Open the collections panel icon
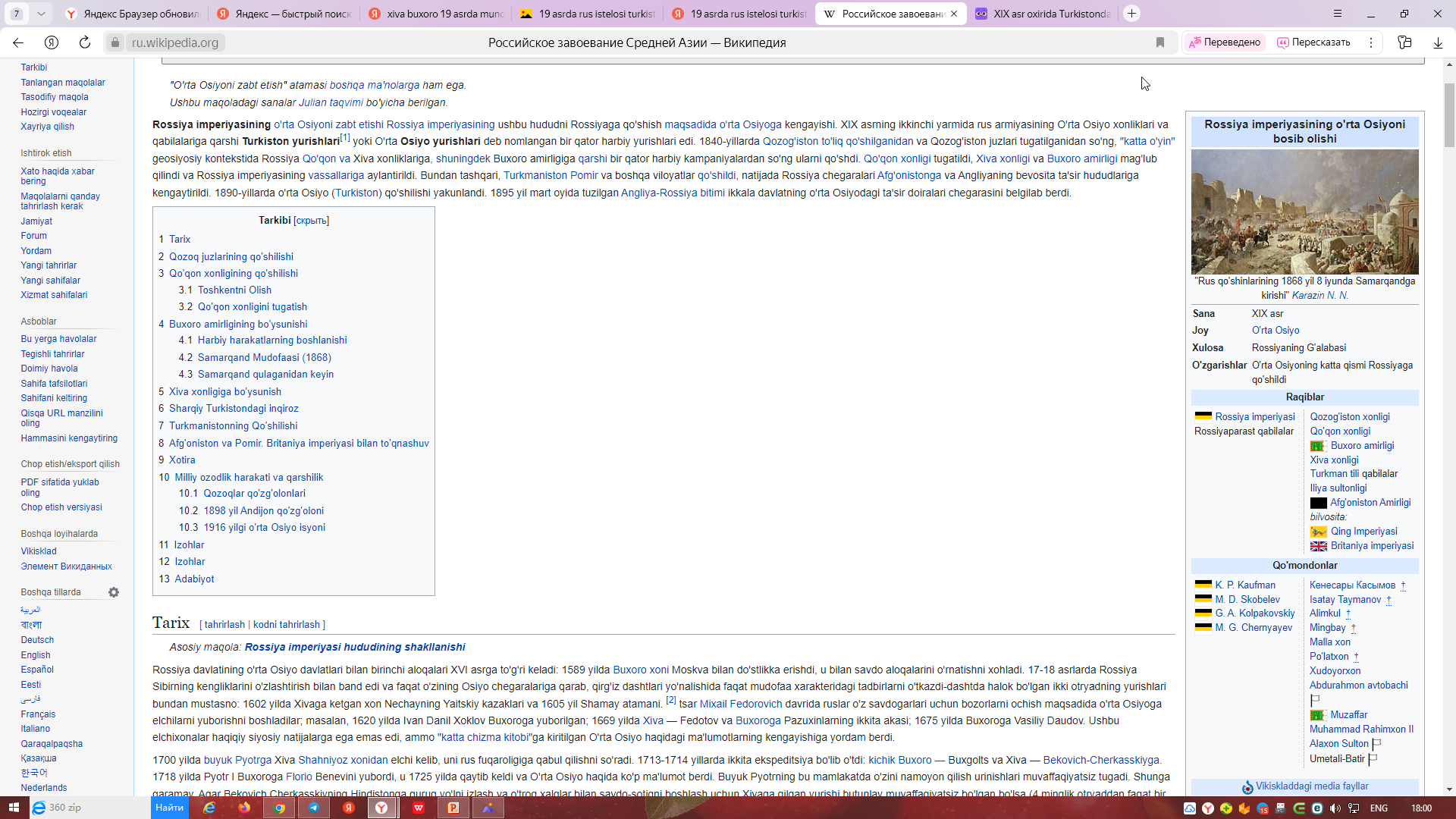Image resolution: width=1456 pixels, height=819 pixels. (1404, 42)
